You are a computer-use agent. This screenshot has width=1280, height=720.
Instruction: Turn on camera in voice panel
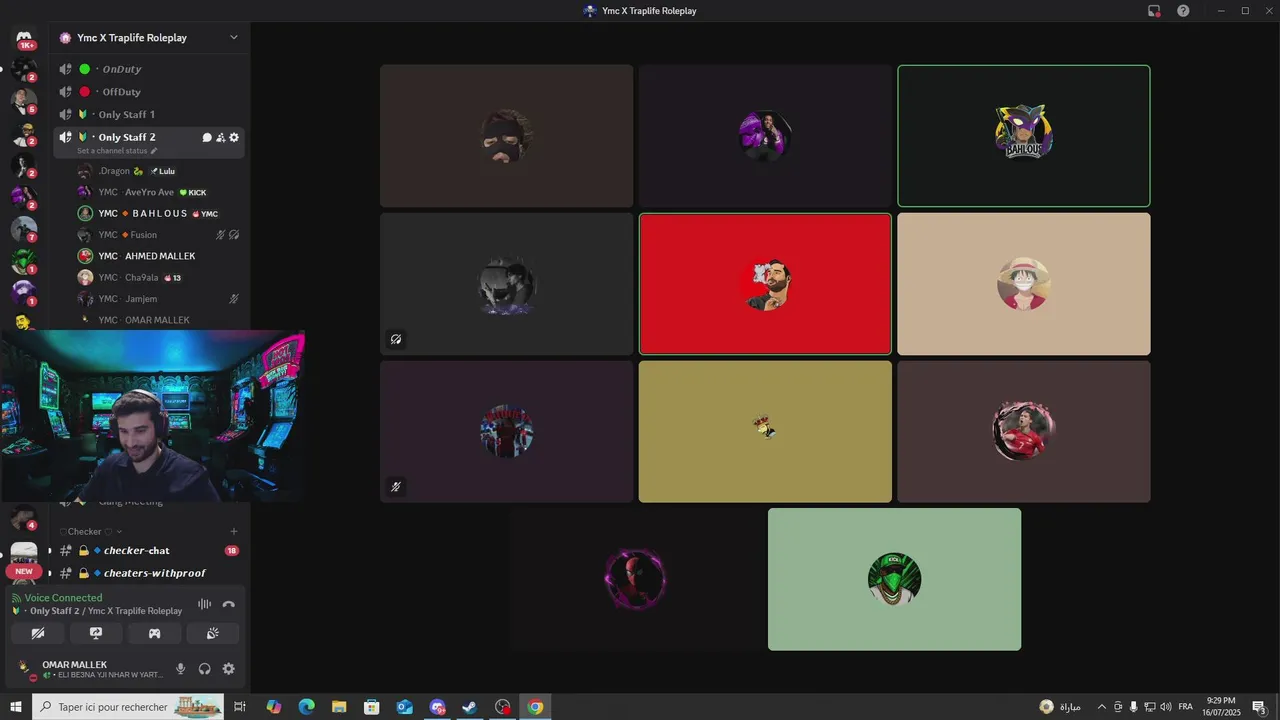[x=38, y=633]
